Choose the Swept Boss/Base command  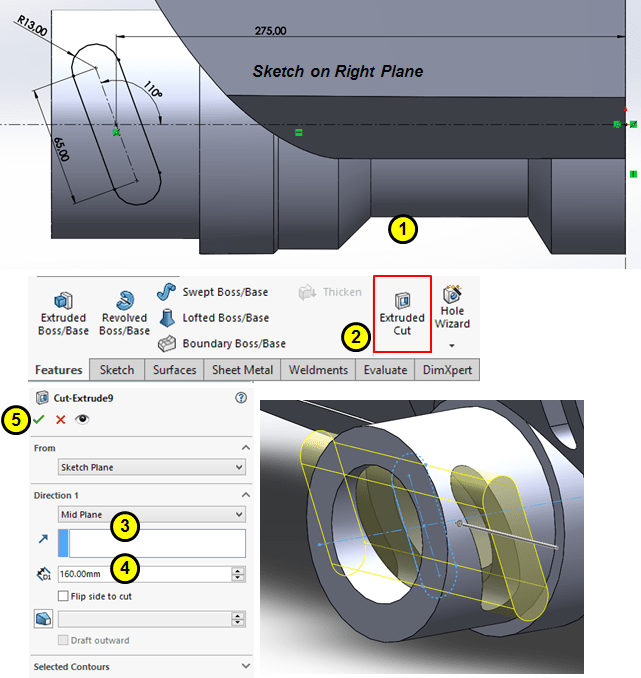[225, 292]
